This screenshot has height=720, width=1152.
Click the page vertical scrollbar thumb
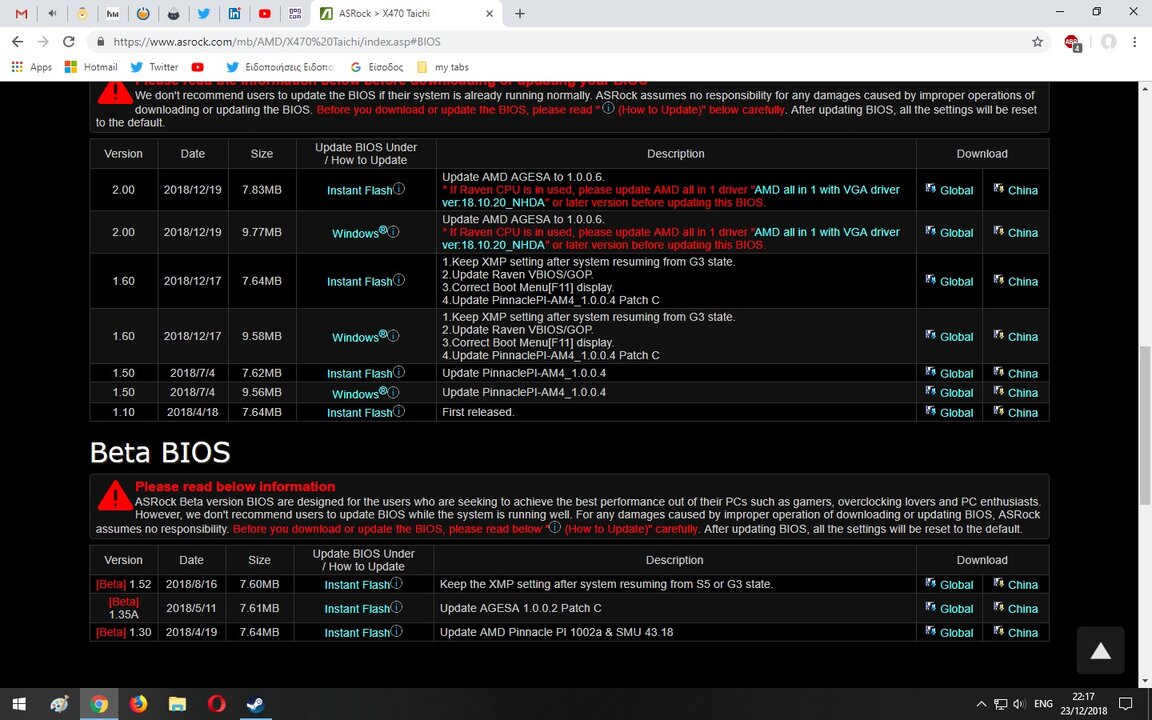[x=1145, y=425]
